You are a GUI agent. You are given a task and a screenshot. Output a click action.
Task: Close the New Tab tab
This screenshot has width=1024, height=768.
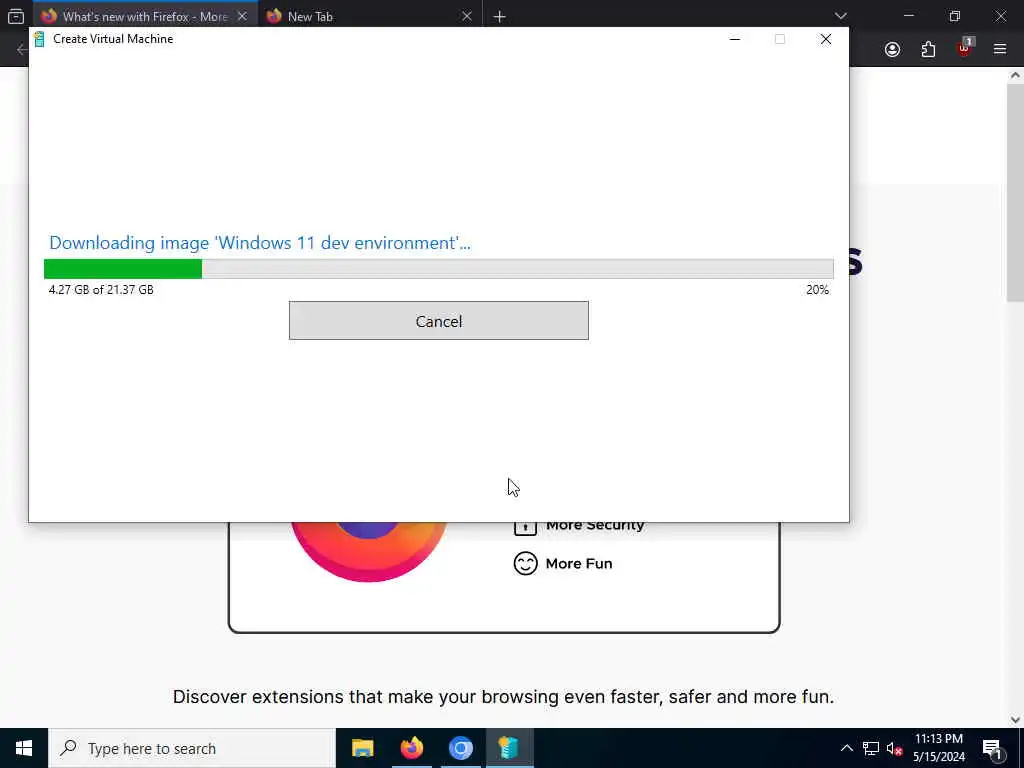coord(466,16)
